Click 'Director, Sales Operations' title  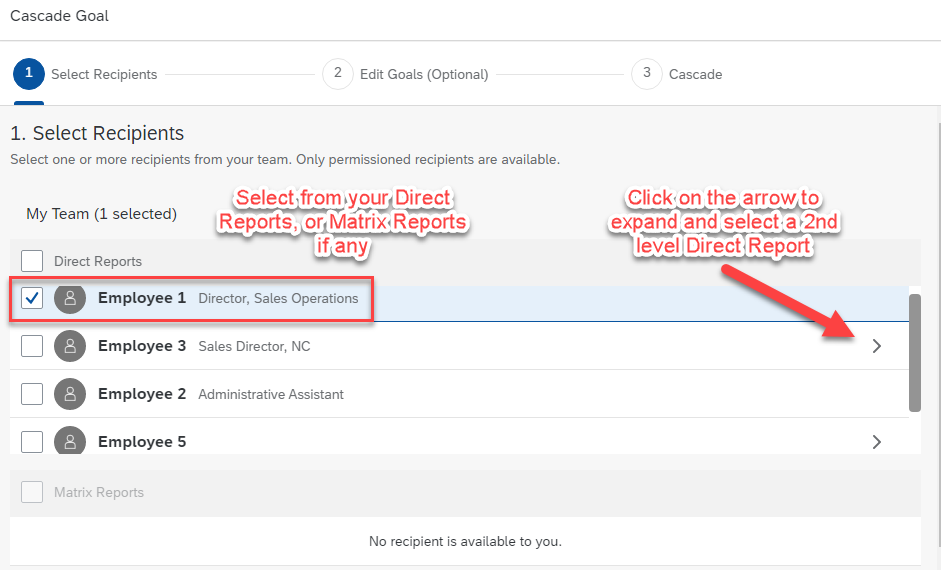coord(278,299)
